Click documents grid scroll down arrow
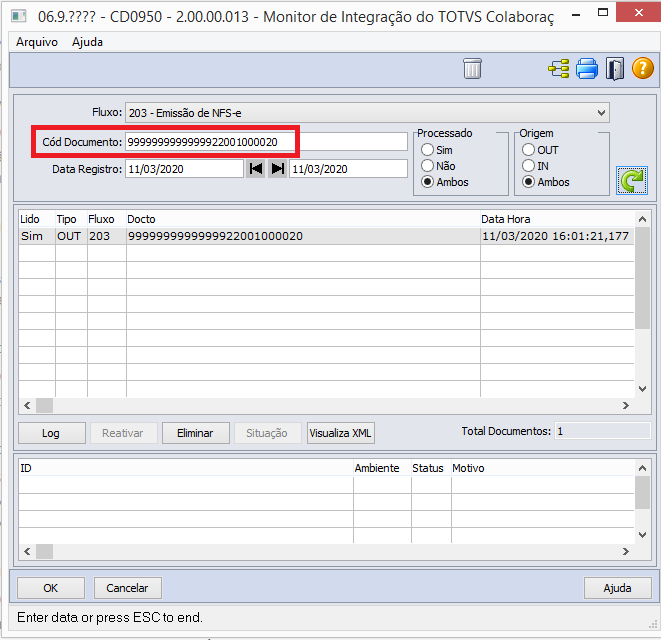 coord(642,389)
